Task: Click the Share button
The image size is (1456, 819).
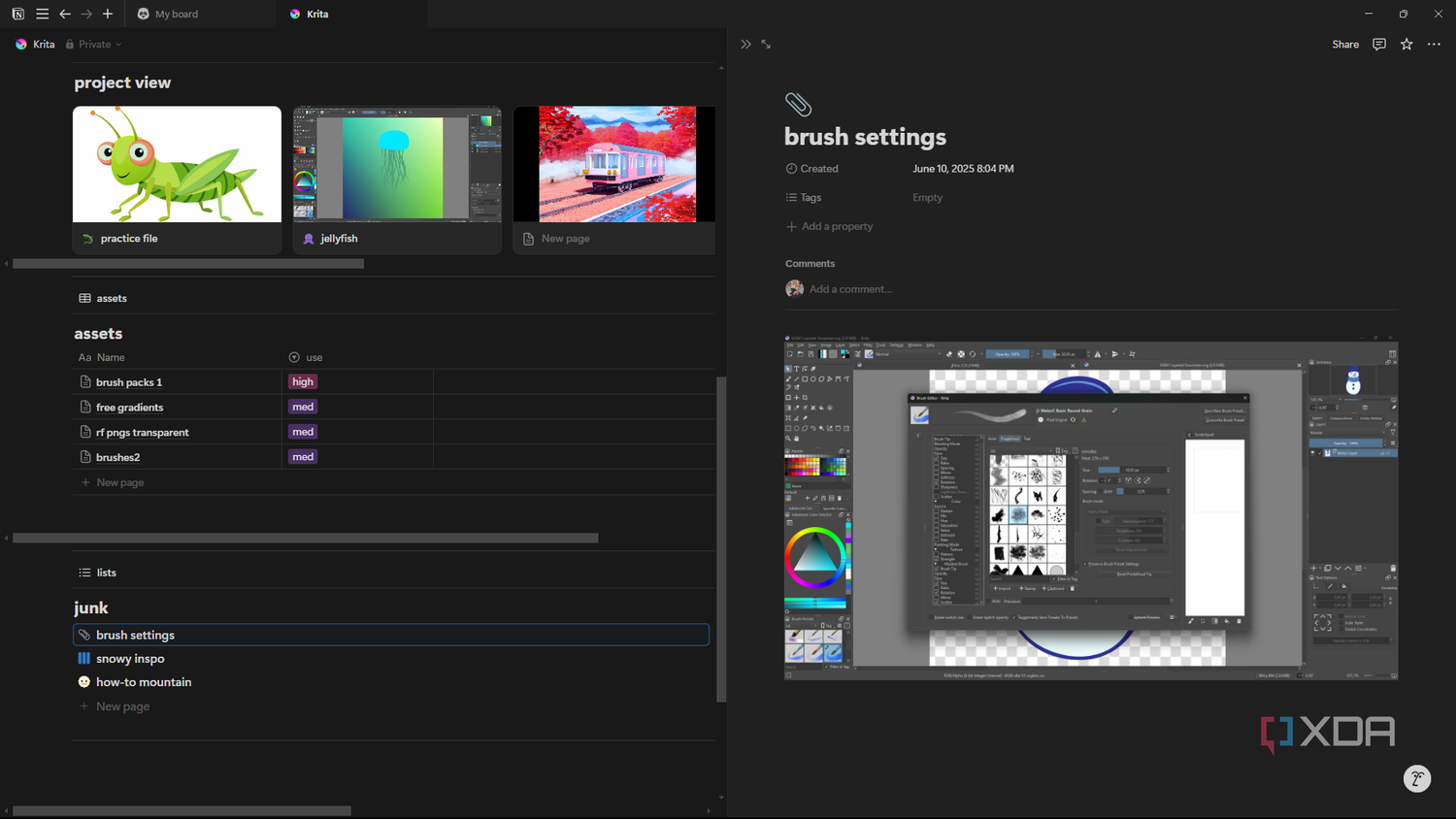Action: click(1345, 45)
